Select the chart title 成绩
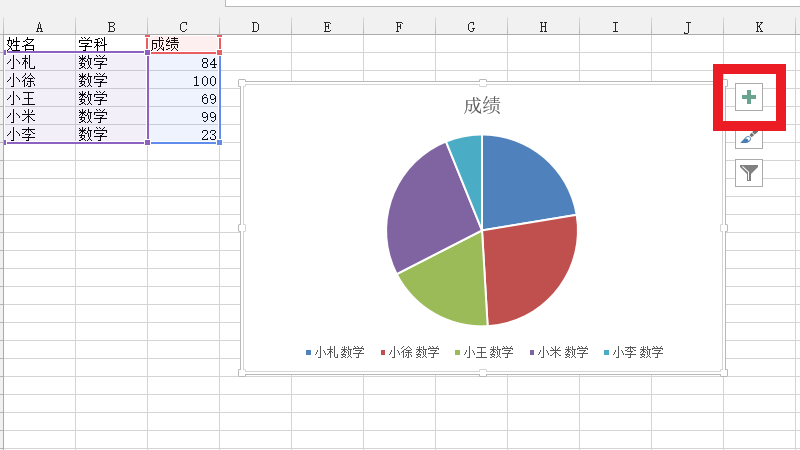The image size is (800, 450). [x=482, y=106]
